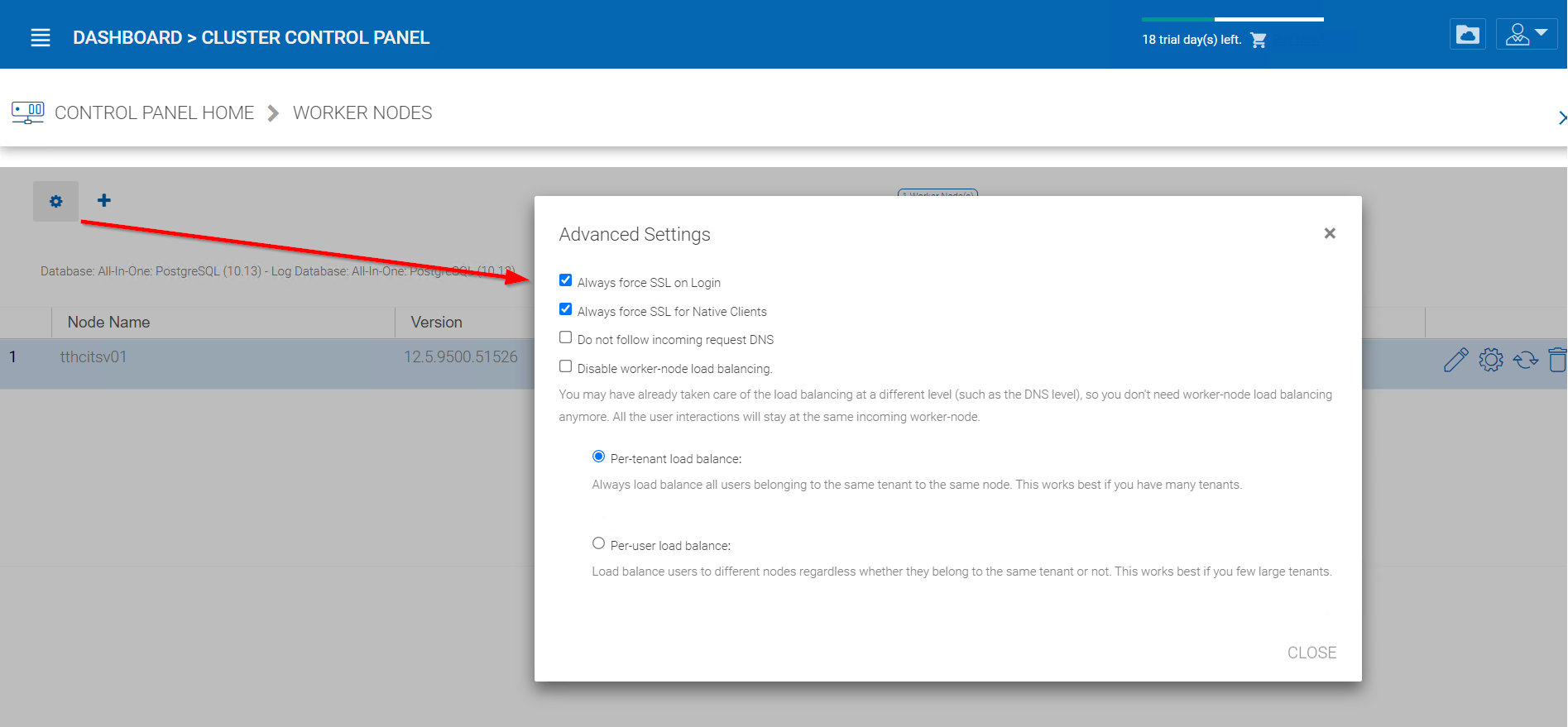Delete node tthcitsv01 with trash icon
The image size is (1568, 727).
[x=1557, y=360]
